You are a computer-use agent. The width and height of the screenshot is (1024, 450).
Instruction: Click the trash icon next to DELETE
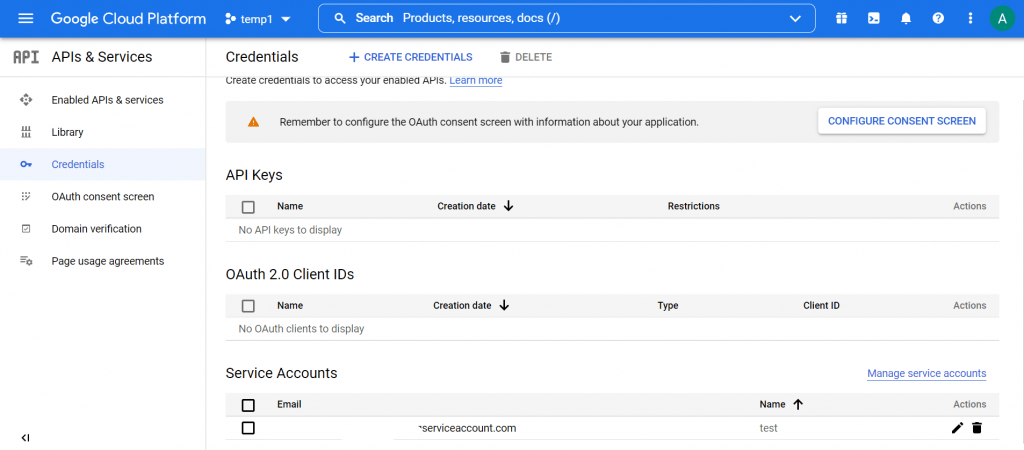(504, 57)
